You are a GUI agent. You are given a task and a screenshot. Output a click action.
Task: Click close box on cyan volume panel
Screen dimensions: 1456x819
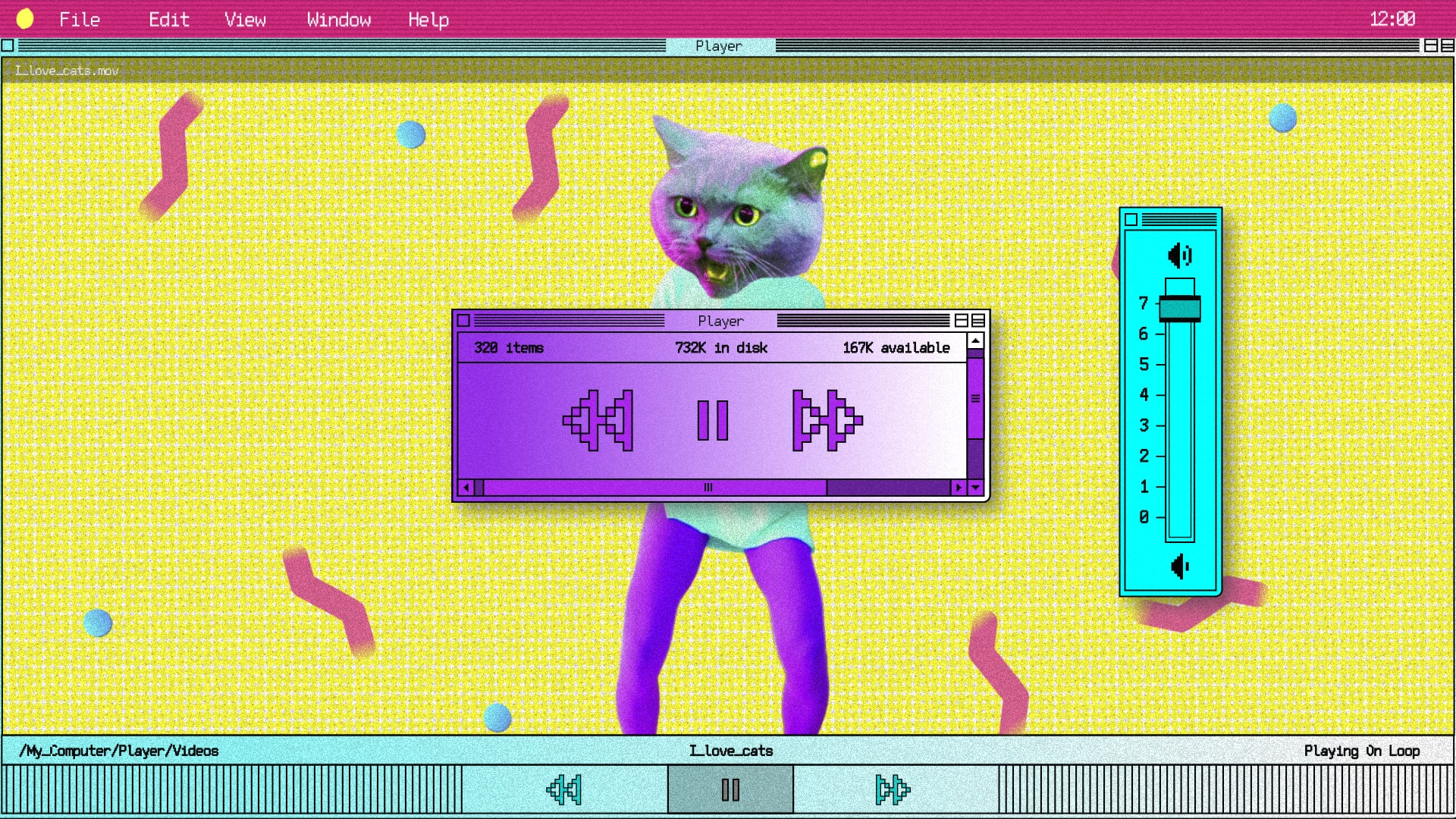tap(1131, 220)
